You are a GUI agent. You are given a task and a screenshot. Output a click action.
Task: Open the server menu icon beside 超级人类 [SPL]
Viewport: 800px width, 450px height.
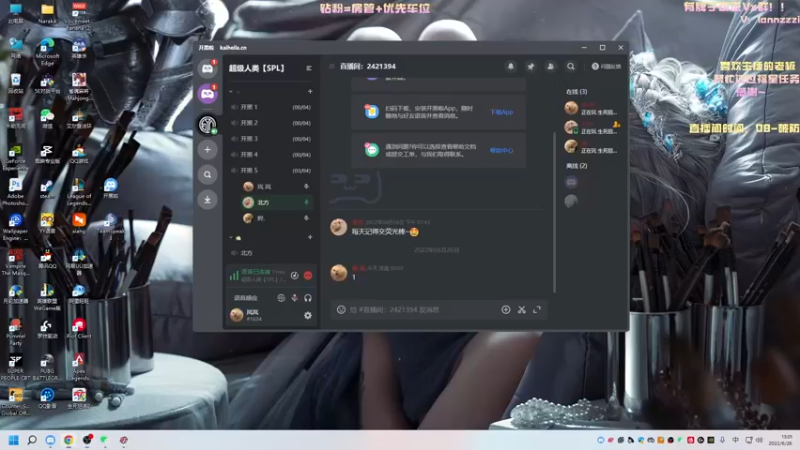[x=309, y=68]
